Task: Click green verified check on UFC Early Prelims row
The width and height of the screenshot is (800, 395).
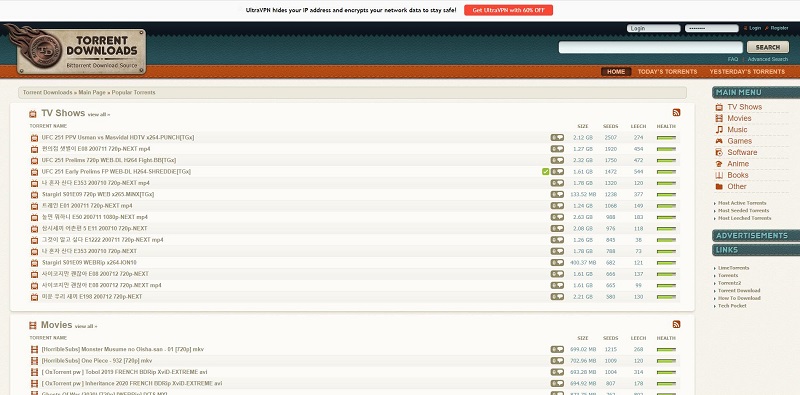Action: pyautogui.click(x=545, y=171)
